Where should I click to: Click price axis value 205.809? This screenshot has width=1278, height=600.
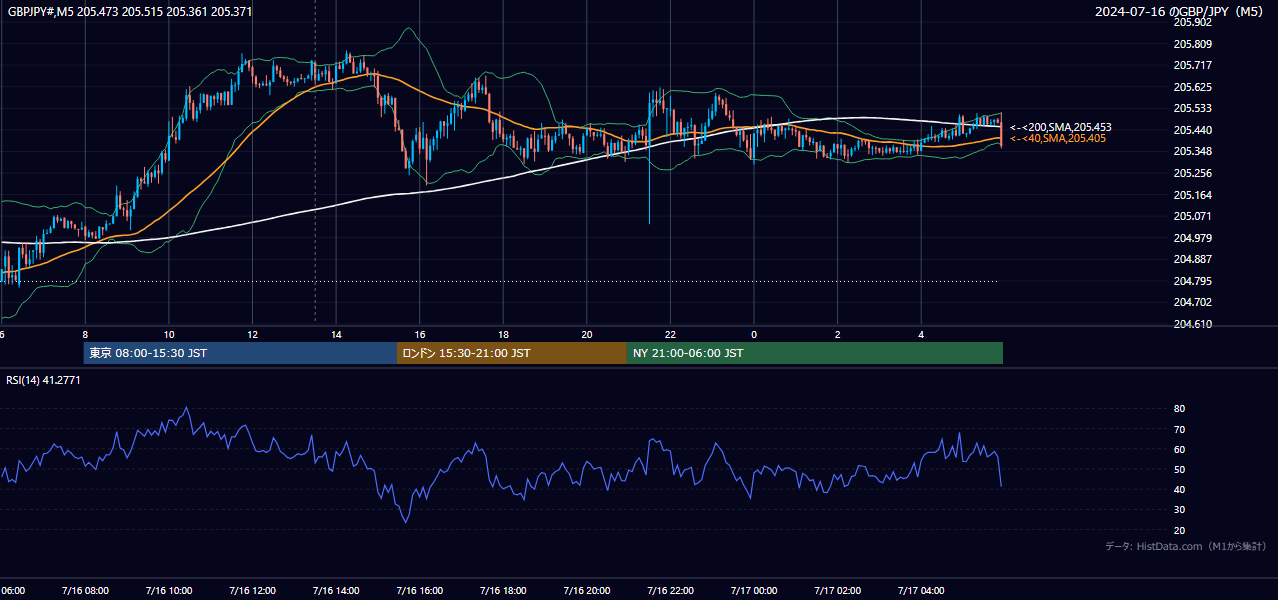coord(1192,44)
